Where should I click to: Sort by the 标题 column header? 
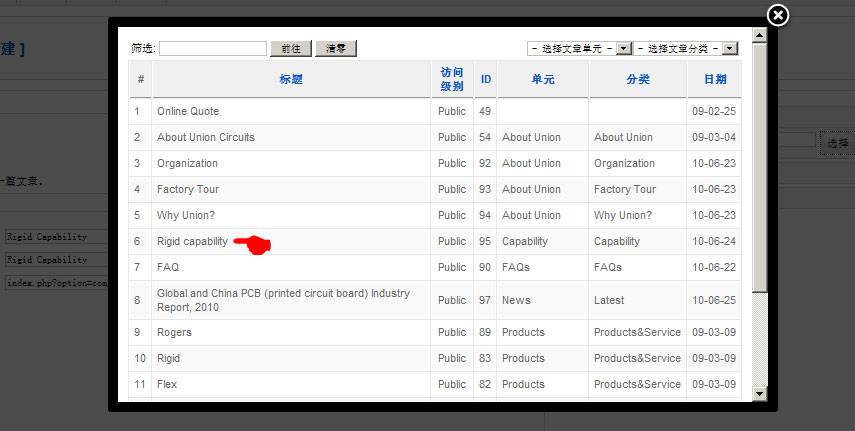(x=292, y=79)
